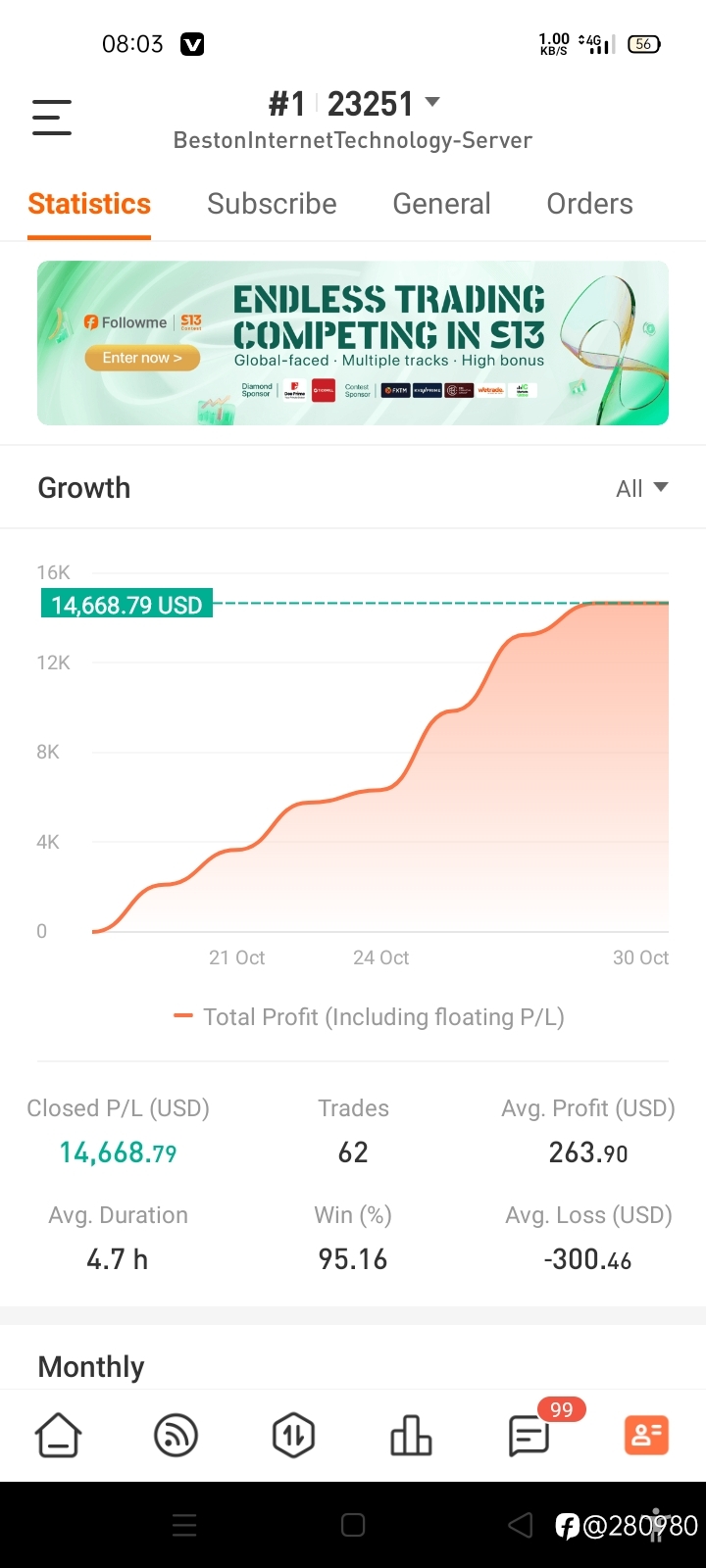Open the Endless Trading S13 banner

click(353, 343)
